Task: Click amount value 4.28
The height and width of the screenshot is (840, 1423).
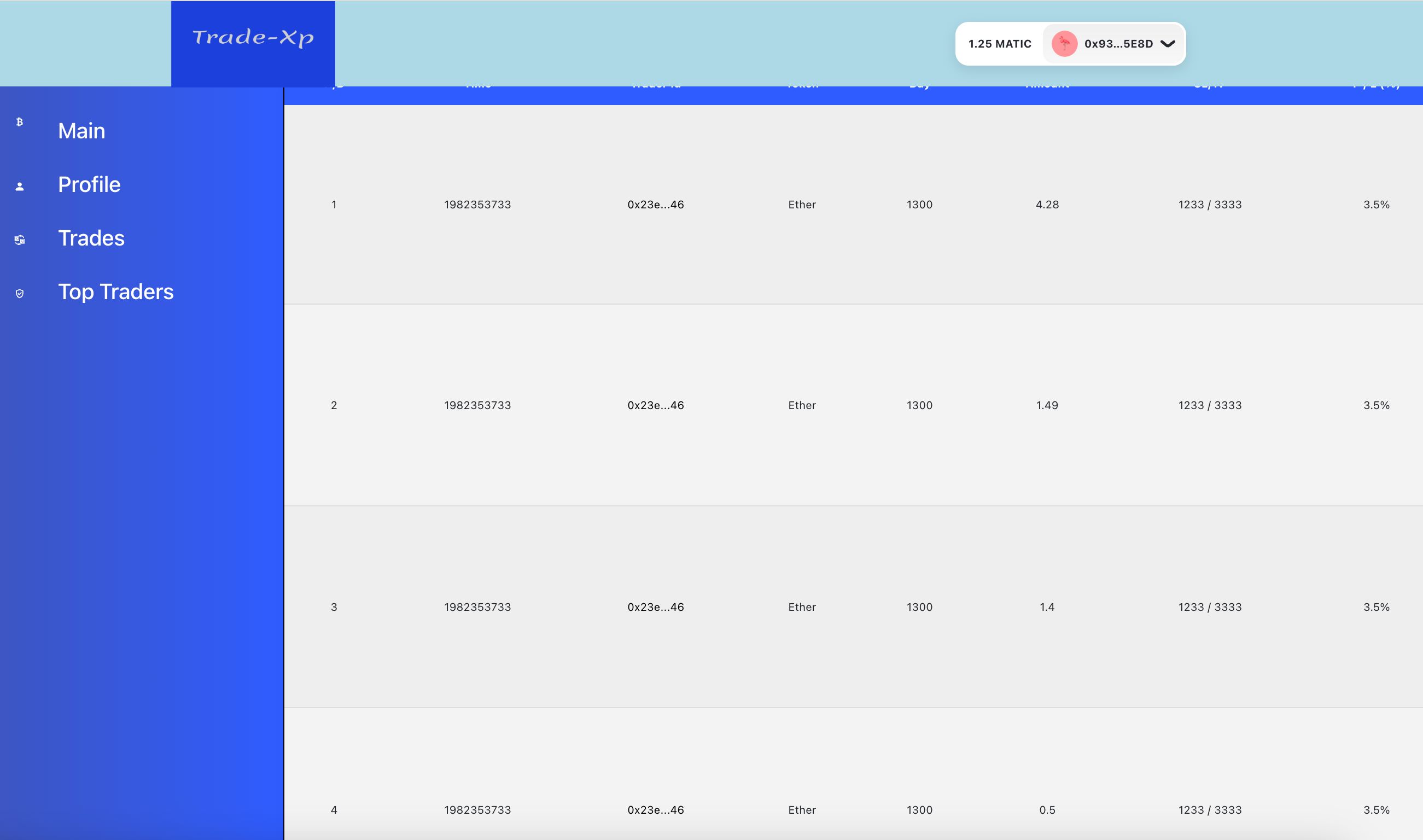Action: pyautogui.click(x=1047, y=205)
